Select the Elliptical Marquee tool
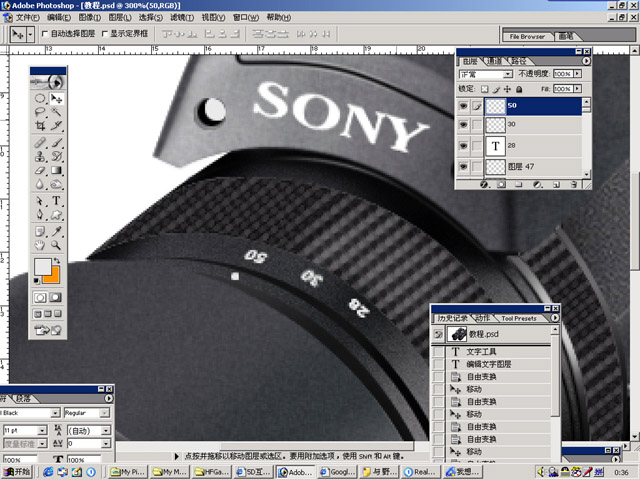 [x=40, y=98]
